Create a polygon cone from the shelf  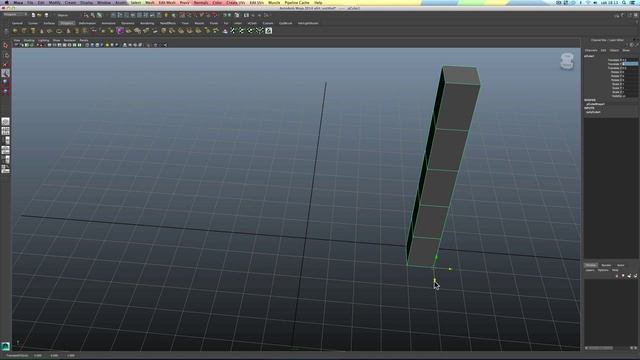pos(42,31)
